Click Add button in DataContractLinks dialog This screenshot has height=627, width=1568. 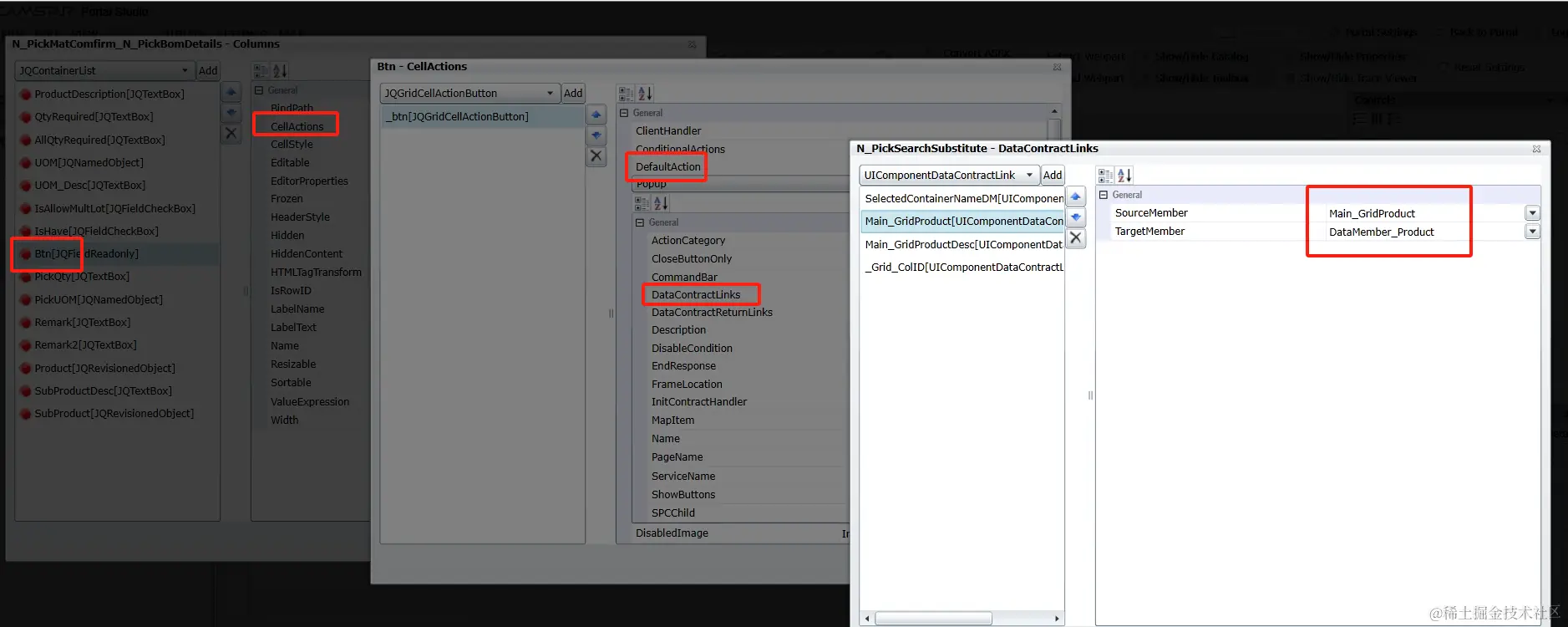tap(1053, 176)
